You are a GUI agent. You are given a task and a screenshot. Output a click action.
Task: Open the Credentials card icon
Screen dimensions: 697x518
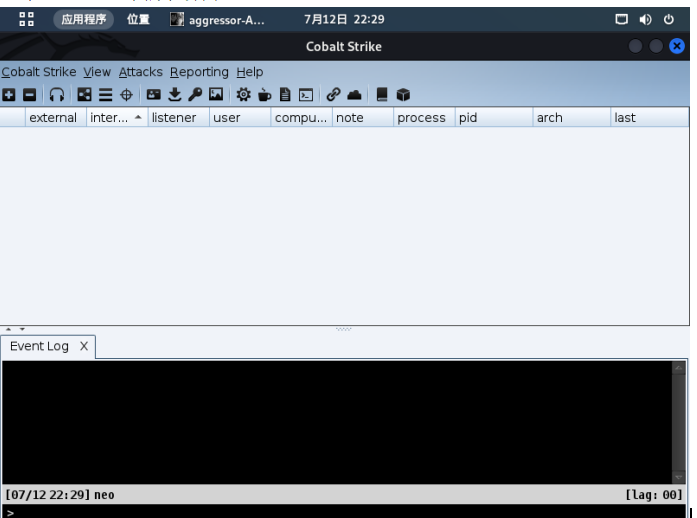click(154, 95)
